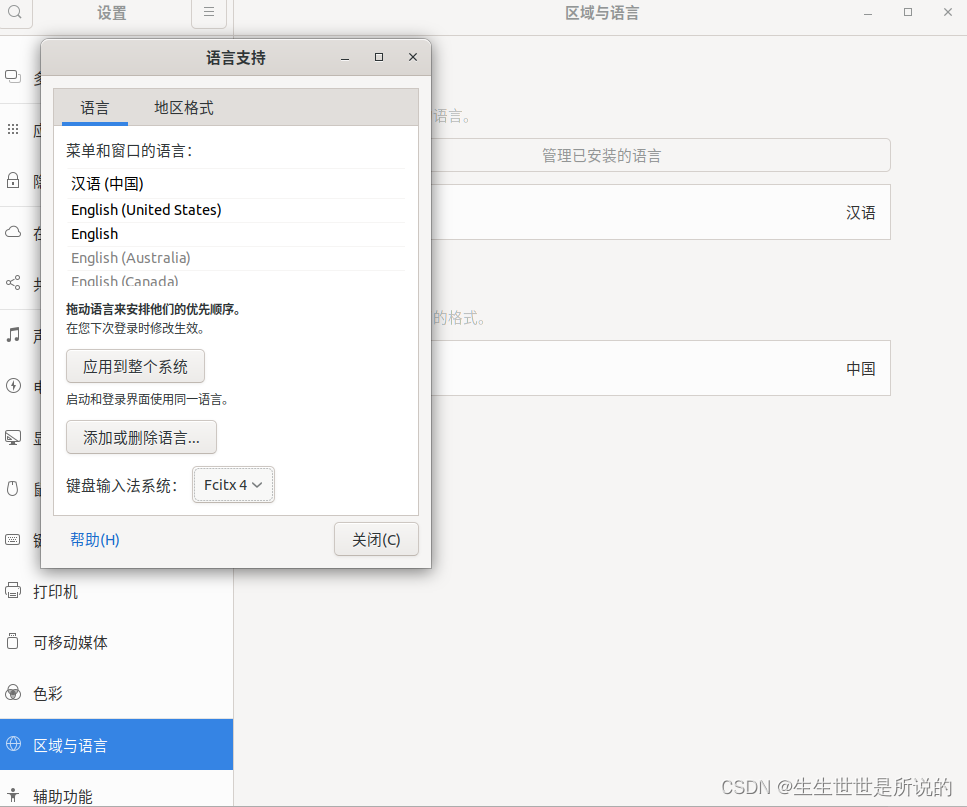967x807 pixels.
Task: Select the 语言 tab
Action: click(x=95, y=107)
